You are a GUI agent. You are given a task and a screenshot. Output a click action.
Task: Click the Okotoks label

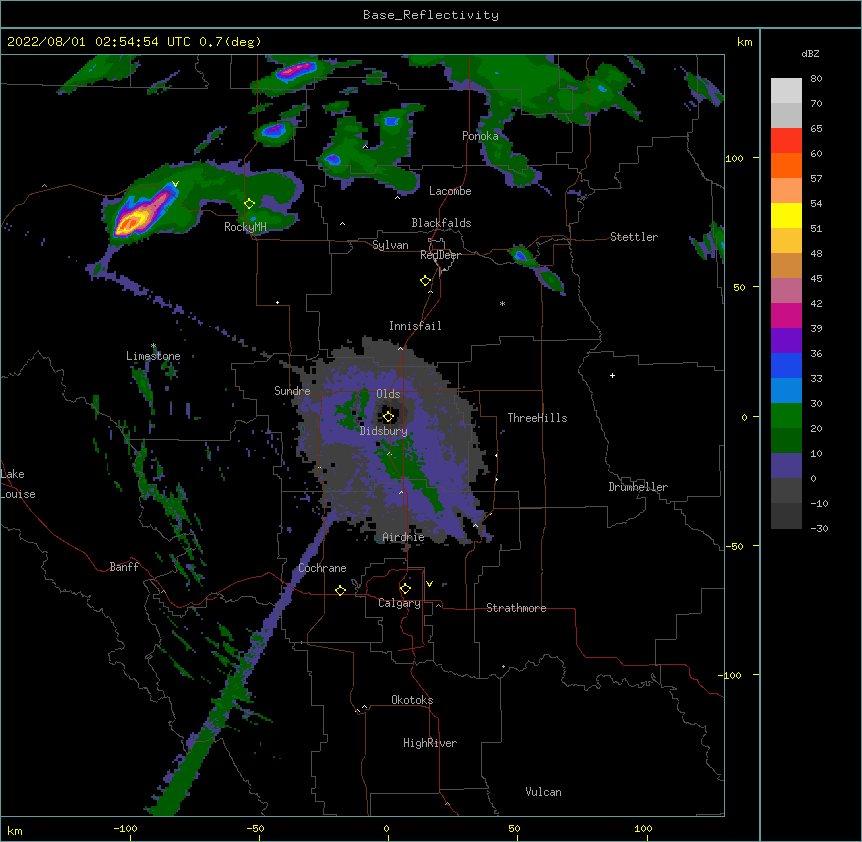412,700
